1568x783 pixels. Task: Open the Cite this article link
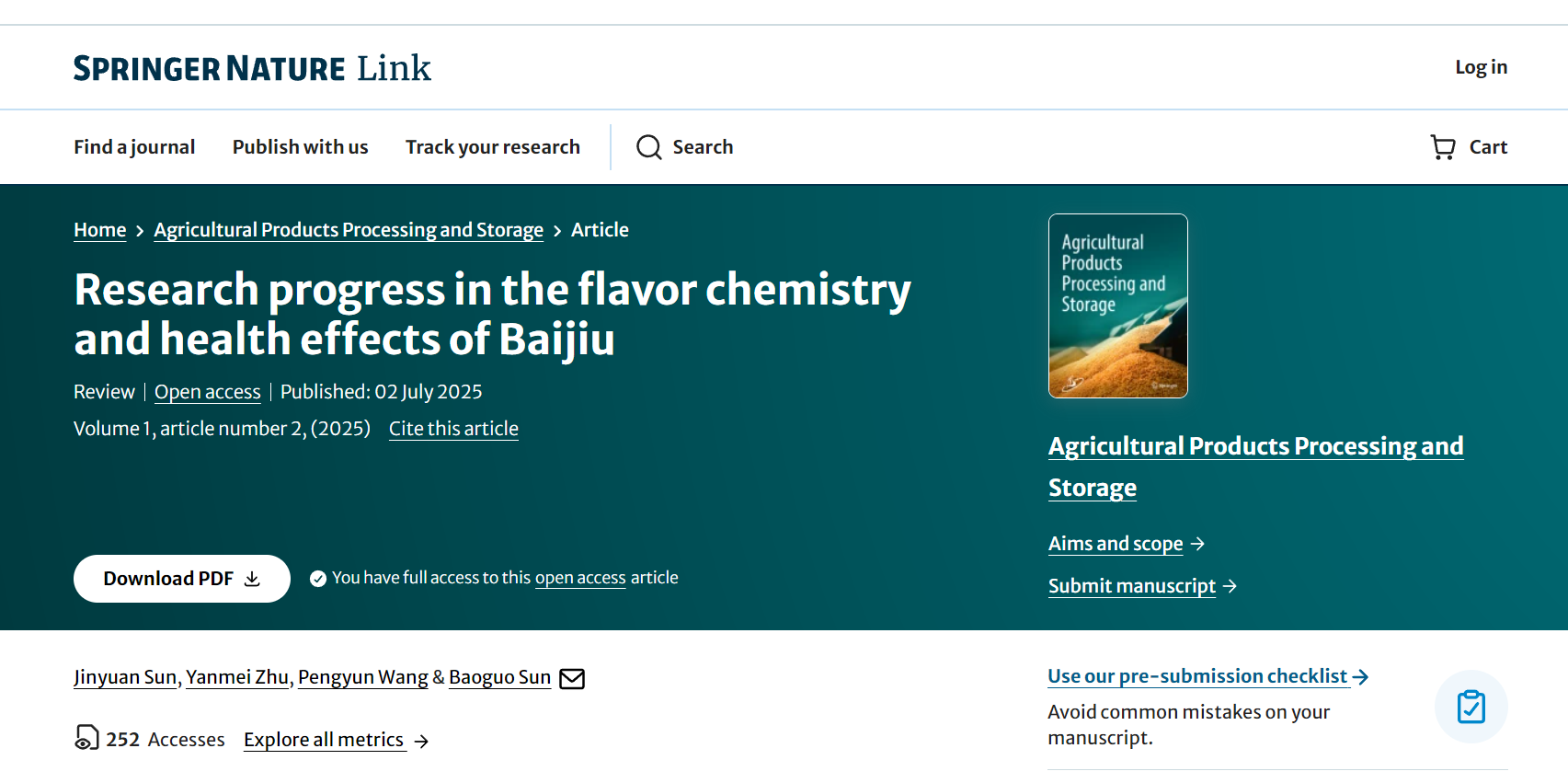click(x=453, y=429)
